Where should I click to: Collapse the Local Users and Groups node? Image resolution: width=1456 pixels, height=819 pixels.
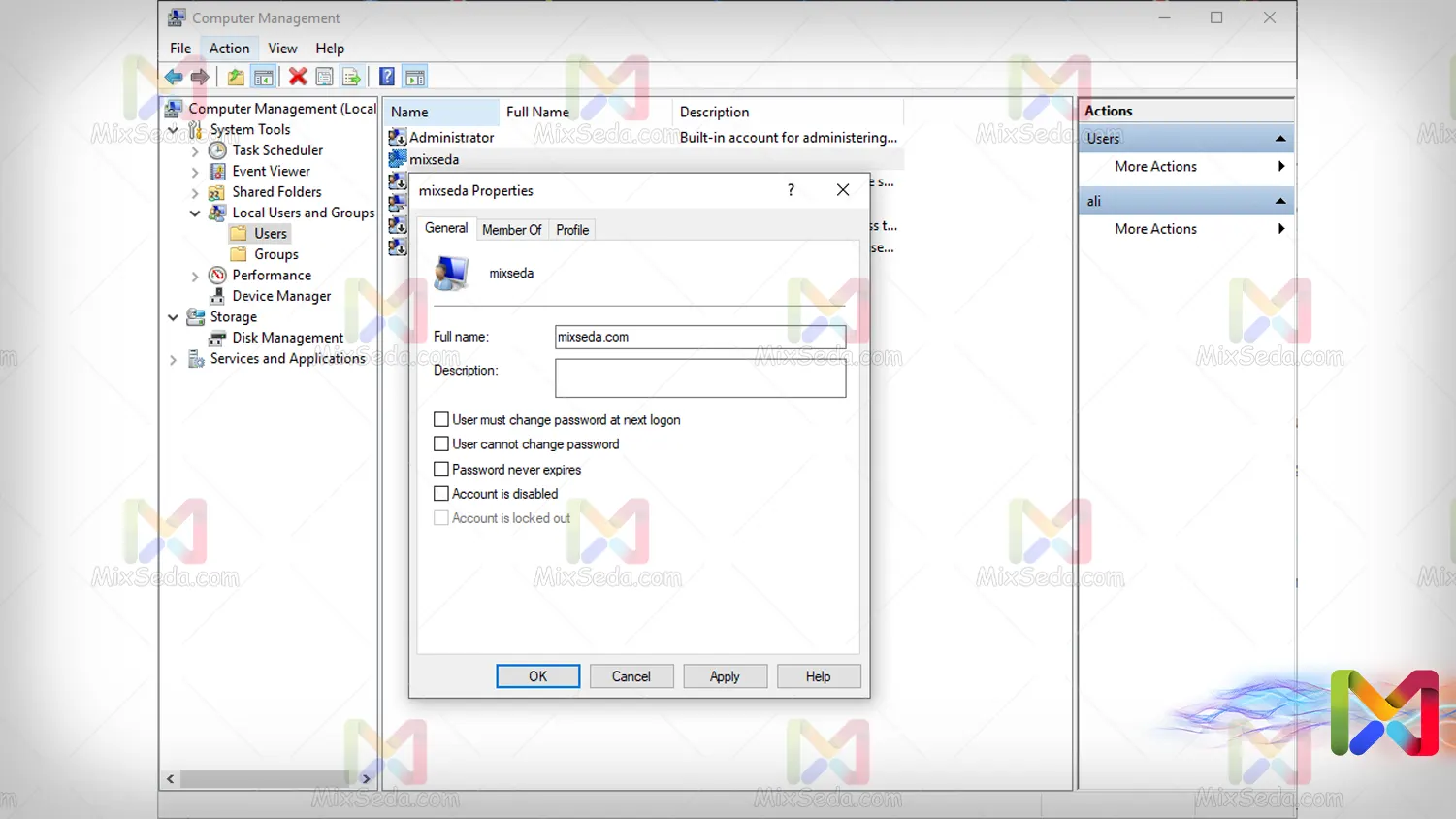(x=195, y=213)
